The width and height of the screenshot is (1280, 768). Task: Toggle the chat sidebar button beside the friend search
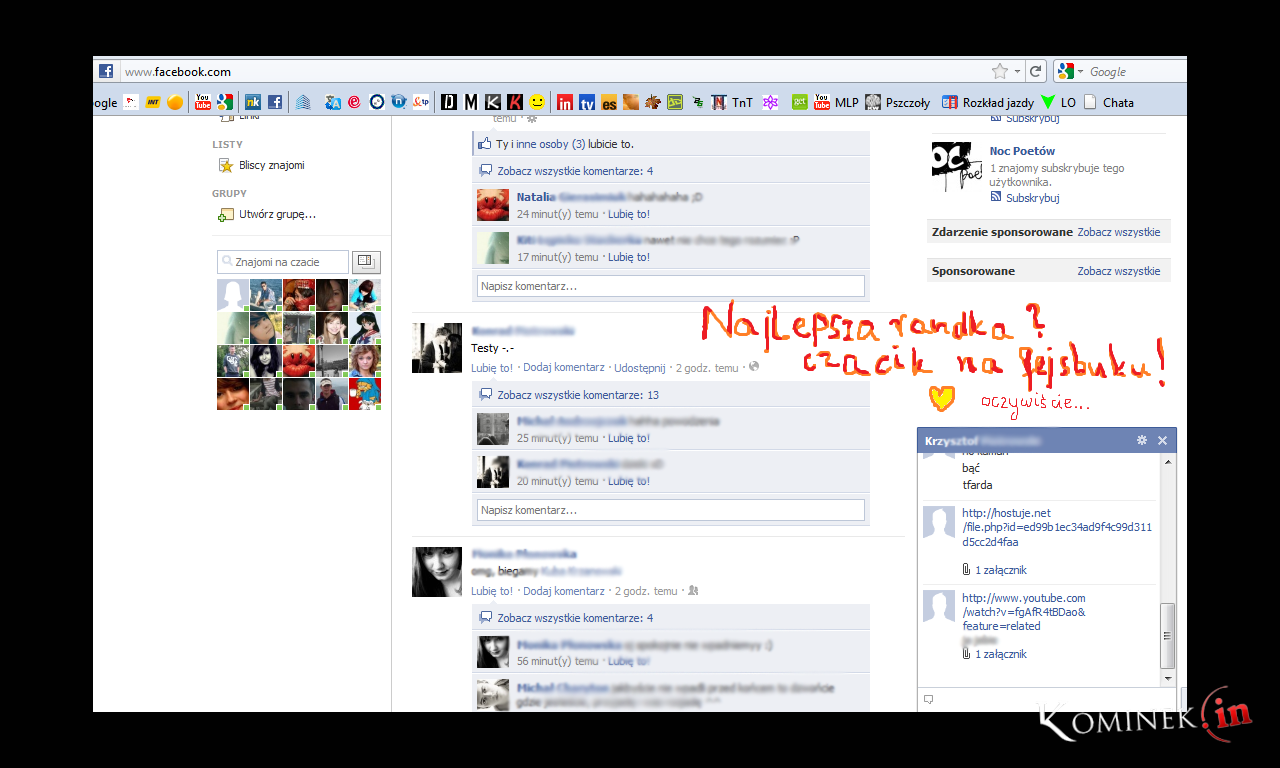click(366, 262)
